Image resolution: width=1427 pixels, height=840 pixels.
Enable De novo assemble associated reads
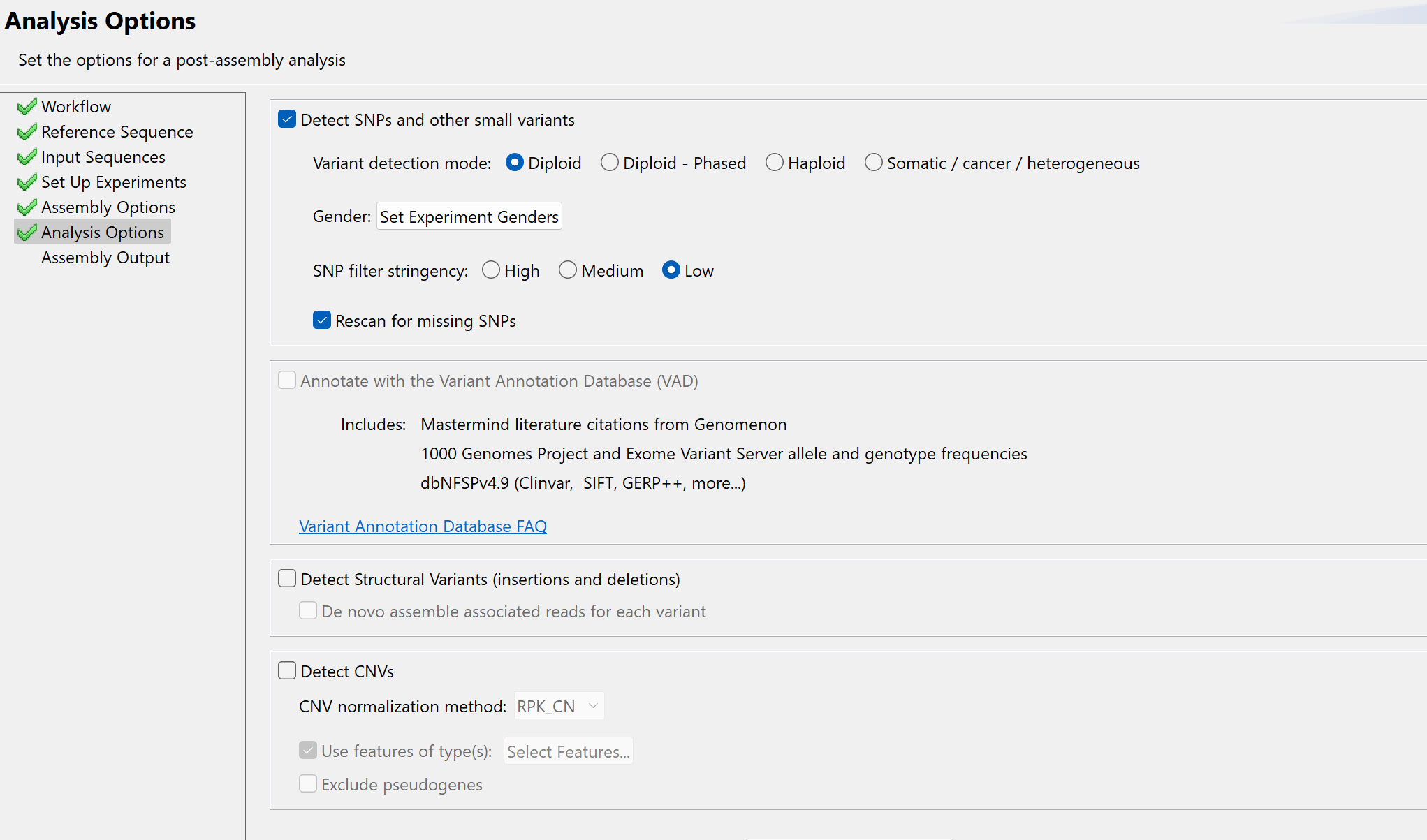308,610
